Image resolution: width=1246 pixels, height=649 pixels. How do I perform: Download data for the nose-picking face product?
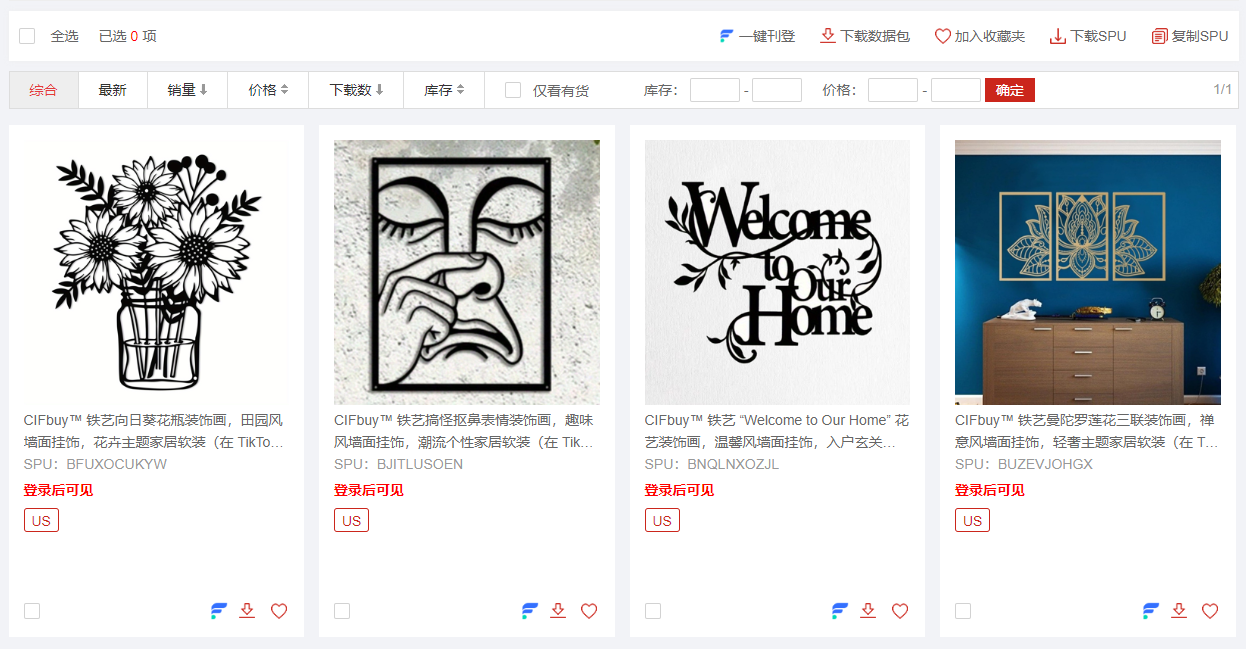[x=558, y=611]
